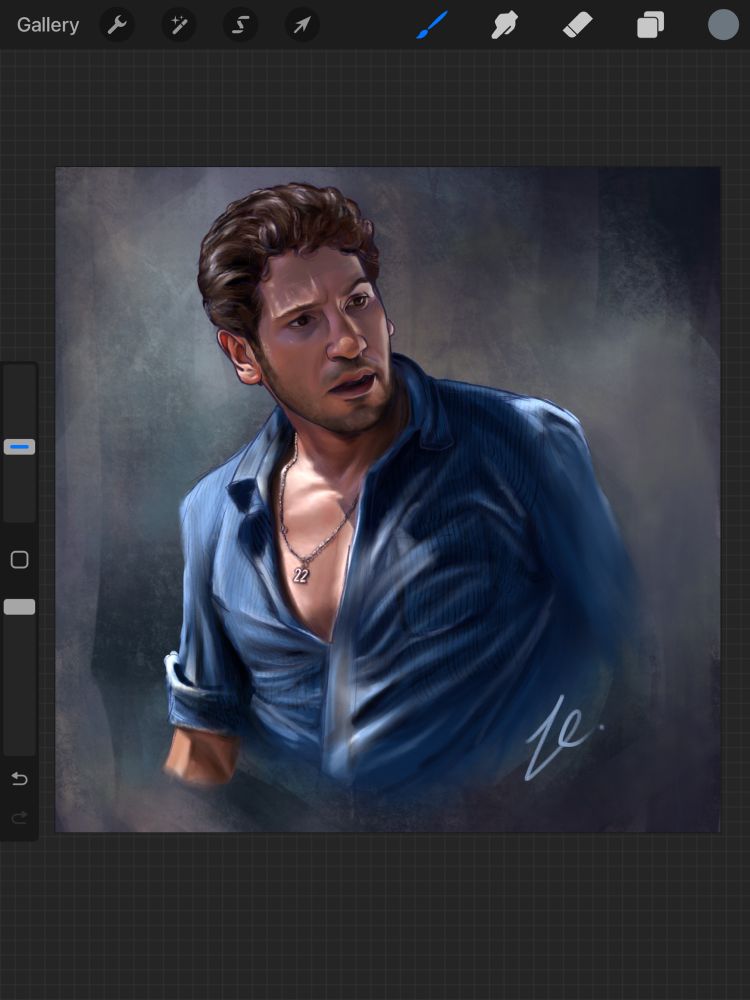Tap the square Modify button in sidebar
Viewport: 750px width, 1000px height.
(19, 560)
